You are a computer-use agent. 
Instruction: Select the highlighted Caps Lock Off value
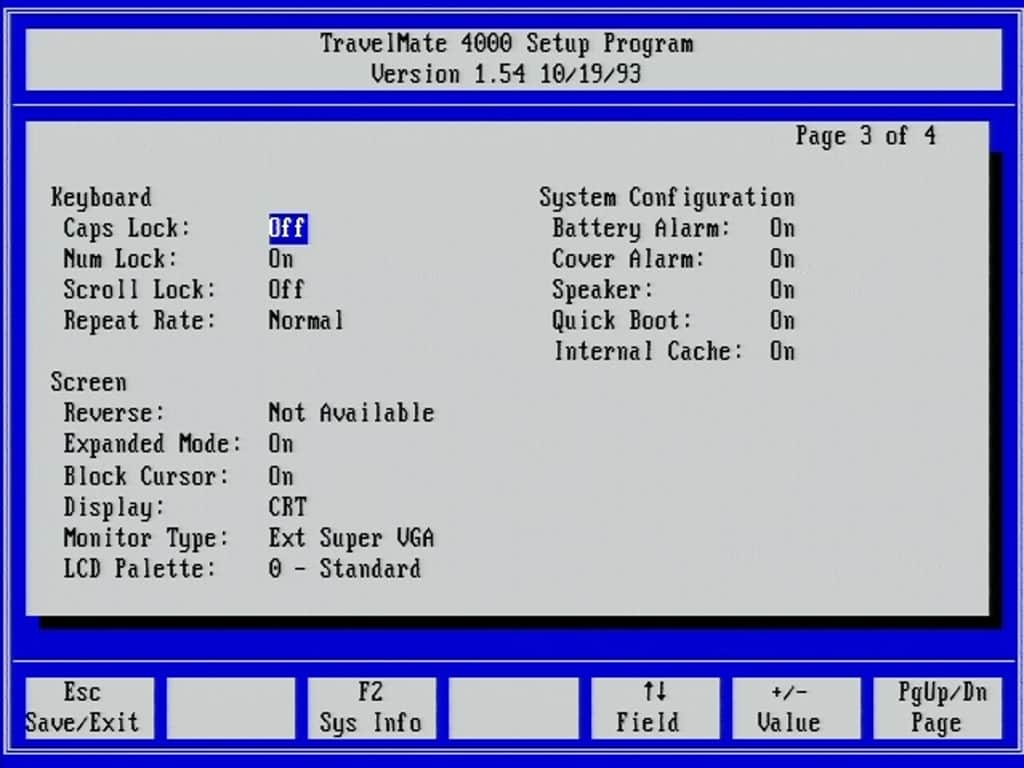288,228
